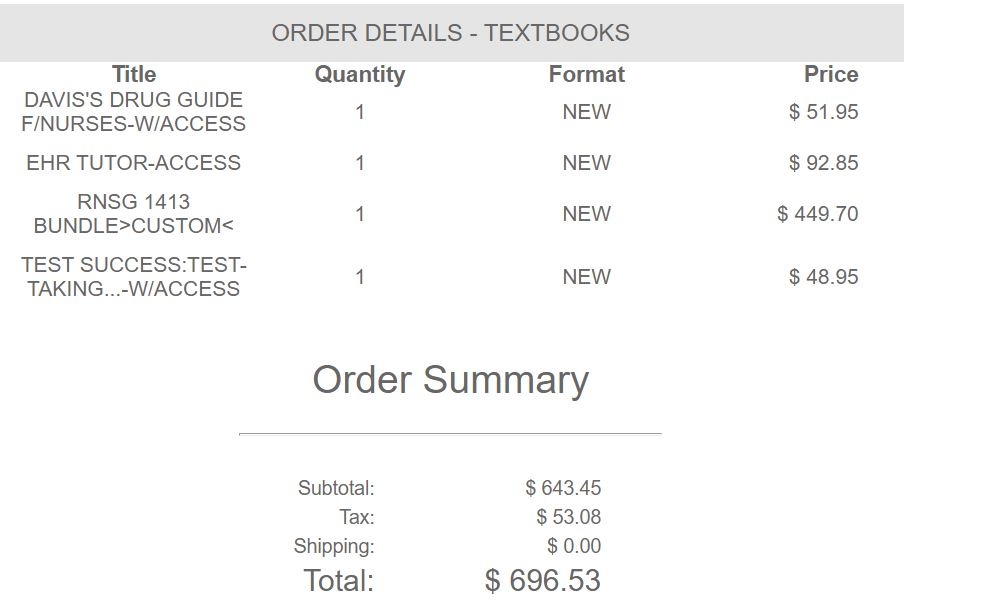Click the Test Success:Test-Taking title
Image resolution: width=993 pixels, height=613 pixels.
tap(134, 277)
